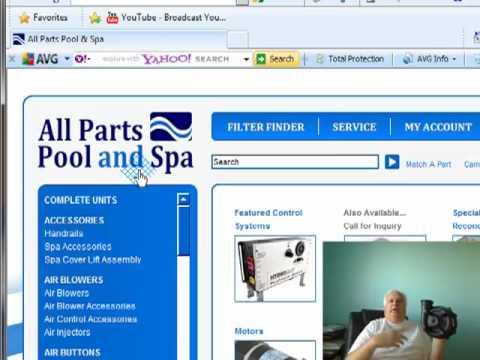This screenshot has width=480, height=360.
Task: Open the Air Injectors link
Action: (x=67, y=332)
